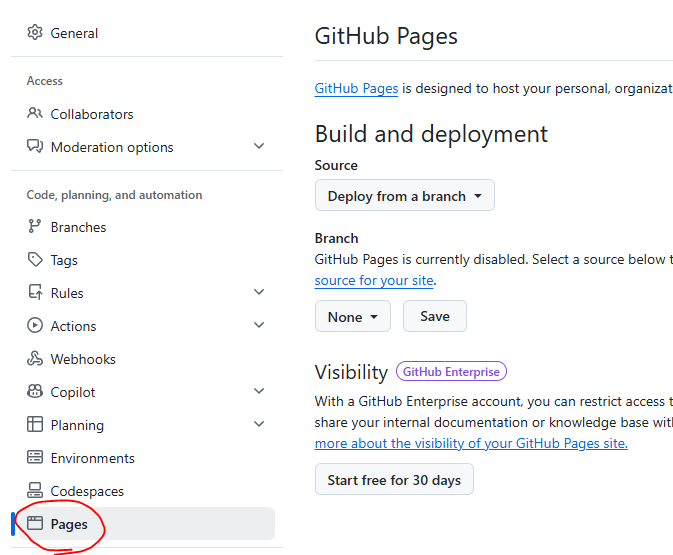This screenshot has height=555, width=673.
Task: Open Environments settings
Action: pyautogui.click(x=147, y=458)
